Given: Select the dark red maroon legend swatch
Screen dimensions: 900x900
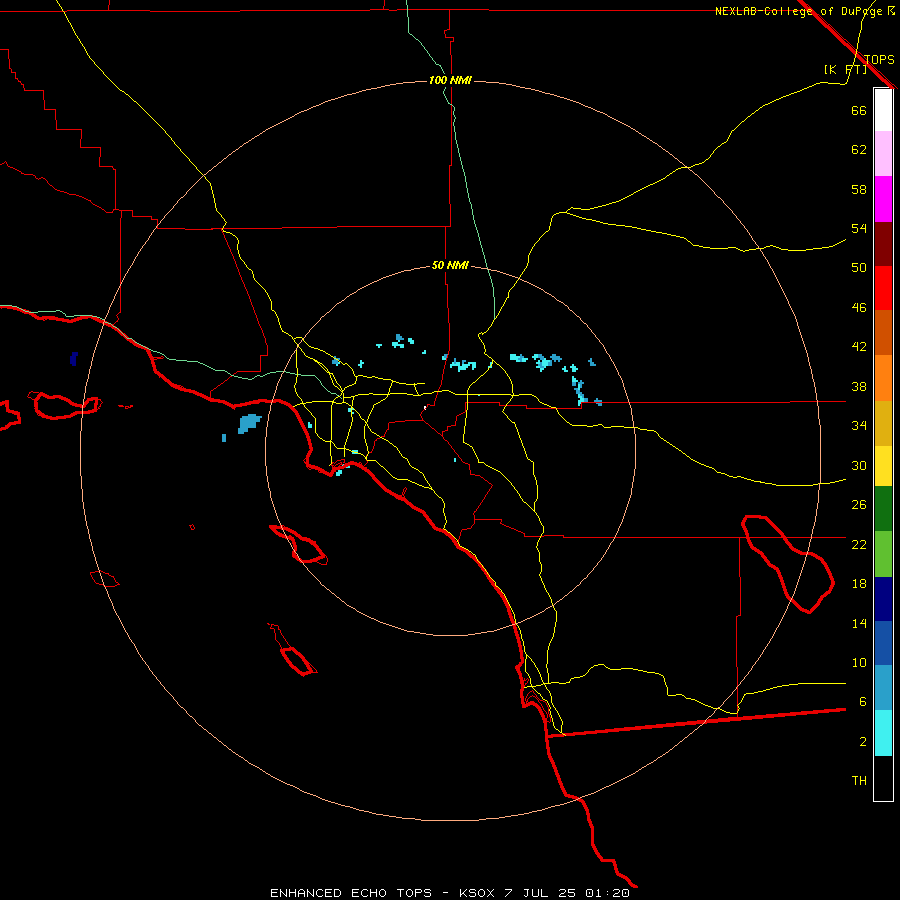Looking at the screenshot, I should tap(883, 244).
